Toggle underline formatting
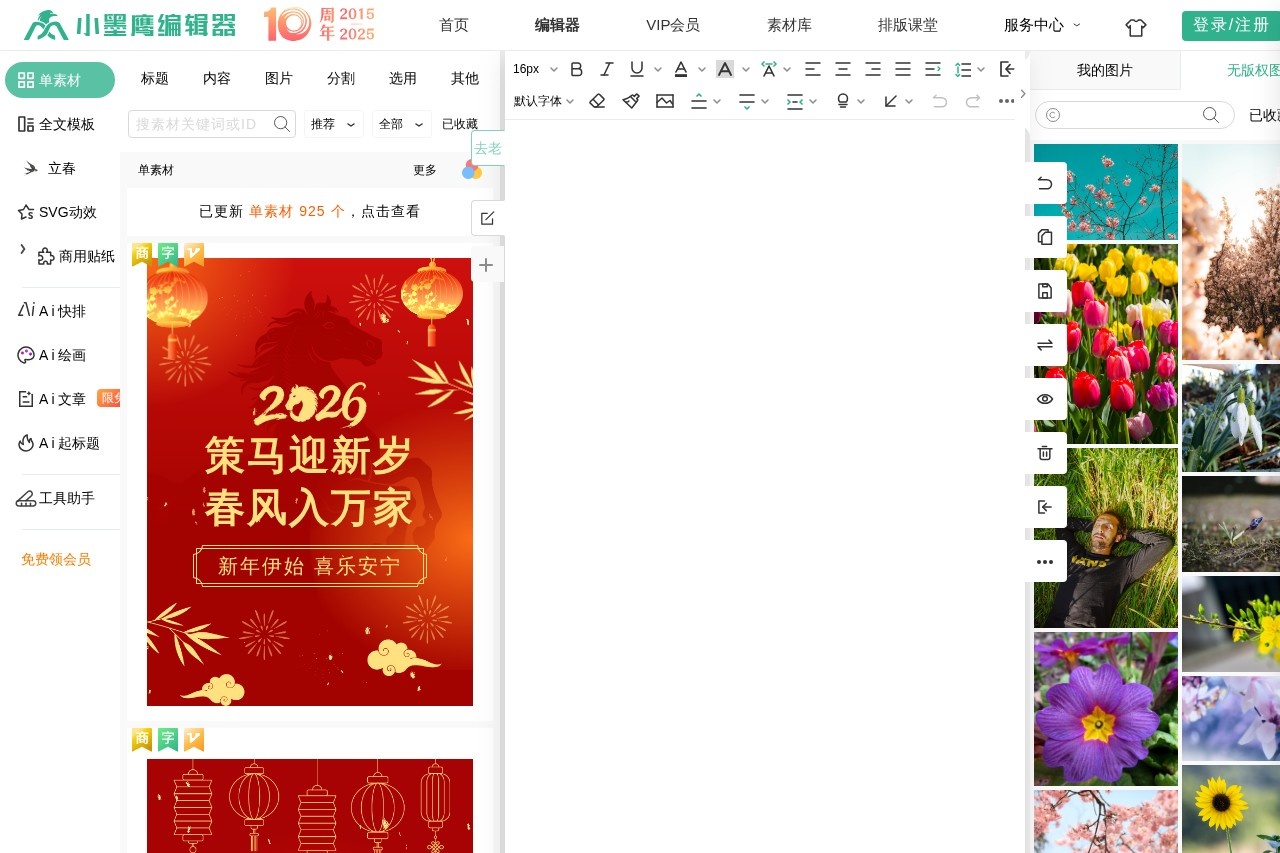Viewport: 1280px width, 853px height. pos(636,69)
